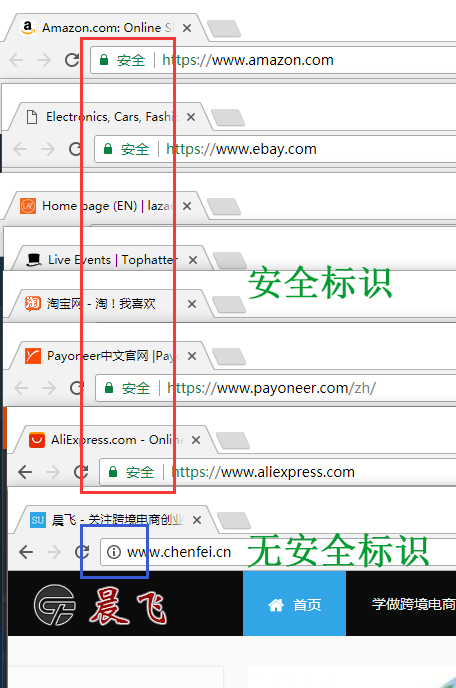Close the Payoneer tab
456x688 pixels.
tap(192, 356)
